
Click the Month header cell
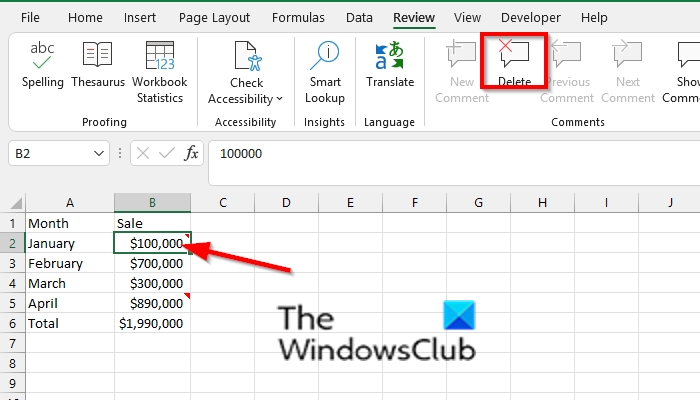(x=70, y=223)
